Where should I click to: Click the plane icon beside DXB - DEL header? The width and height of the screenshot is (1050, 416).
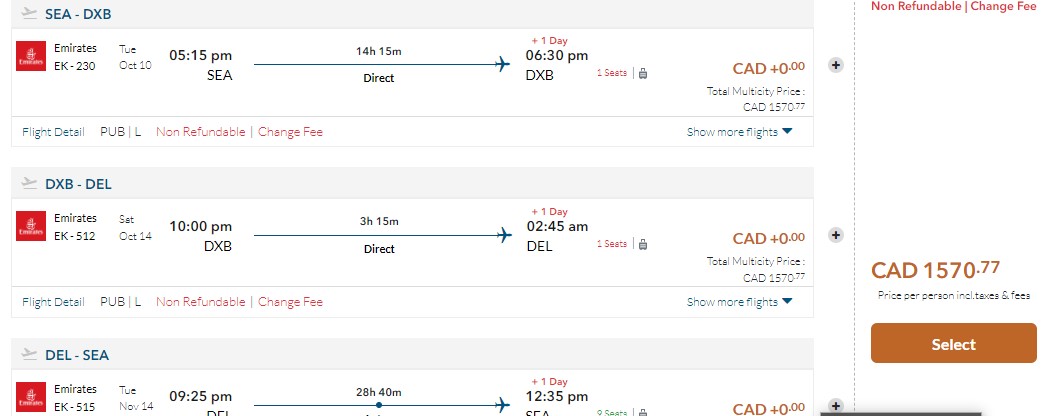[x=29, y=184]
